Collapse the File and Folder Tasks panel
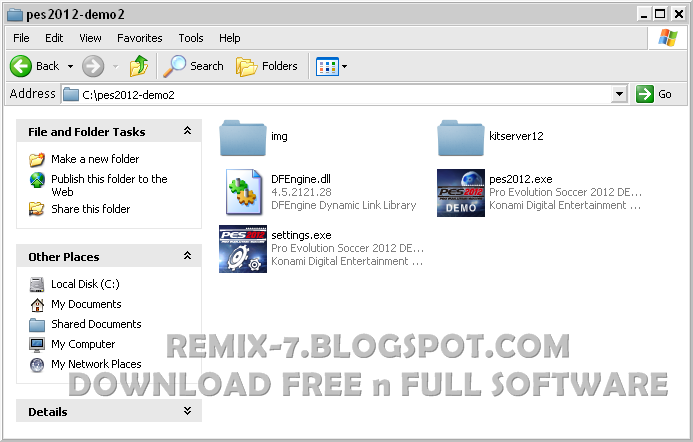693x442 pixels. pos(187,131)
